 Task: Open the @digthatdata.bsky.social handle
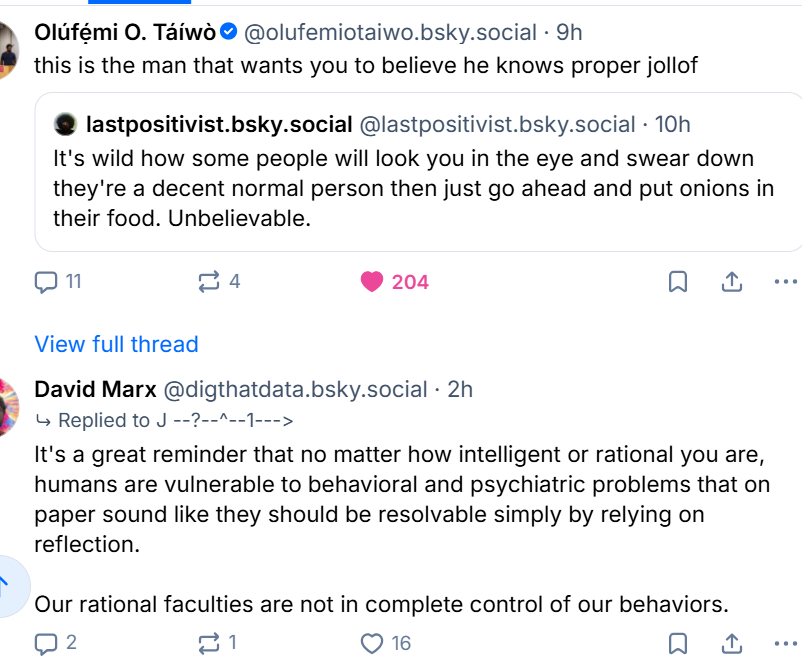click(295, 389)
